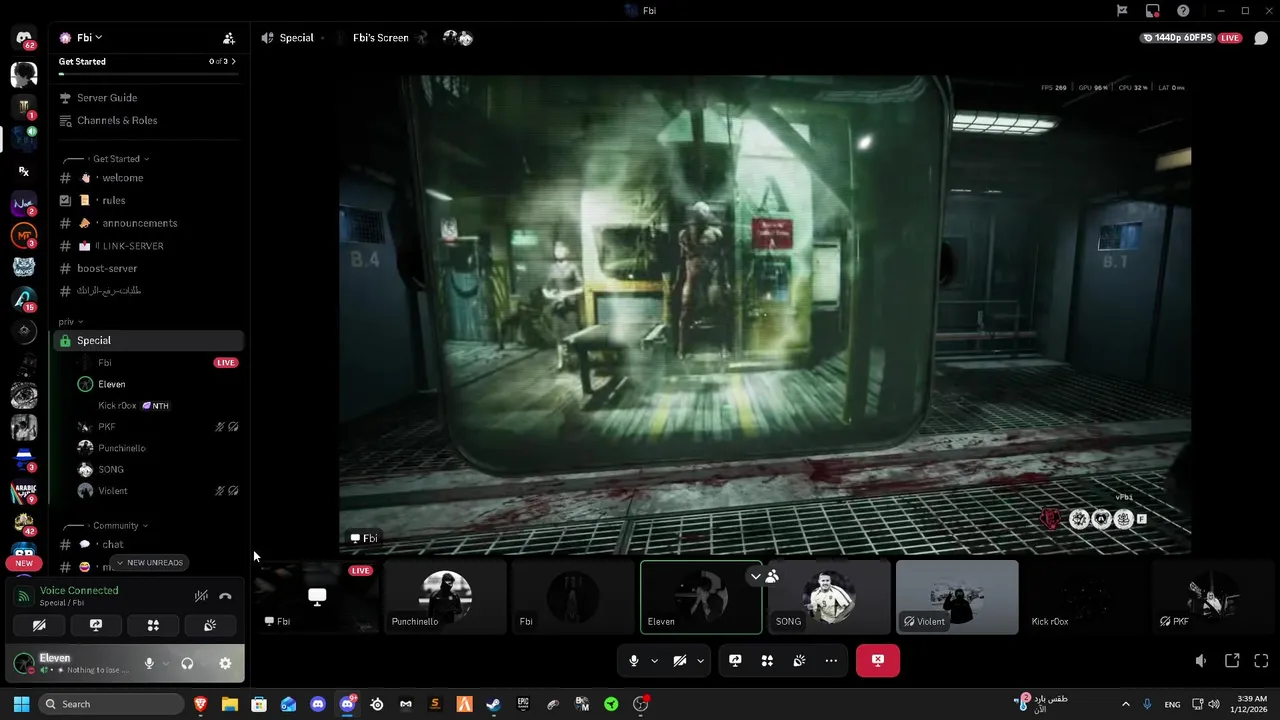Click PKF in the voice member list
This screenshot has width=1280, height=720.
click(x=107, y=427)
